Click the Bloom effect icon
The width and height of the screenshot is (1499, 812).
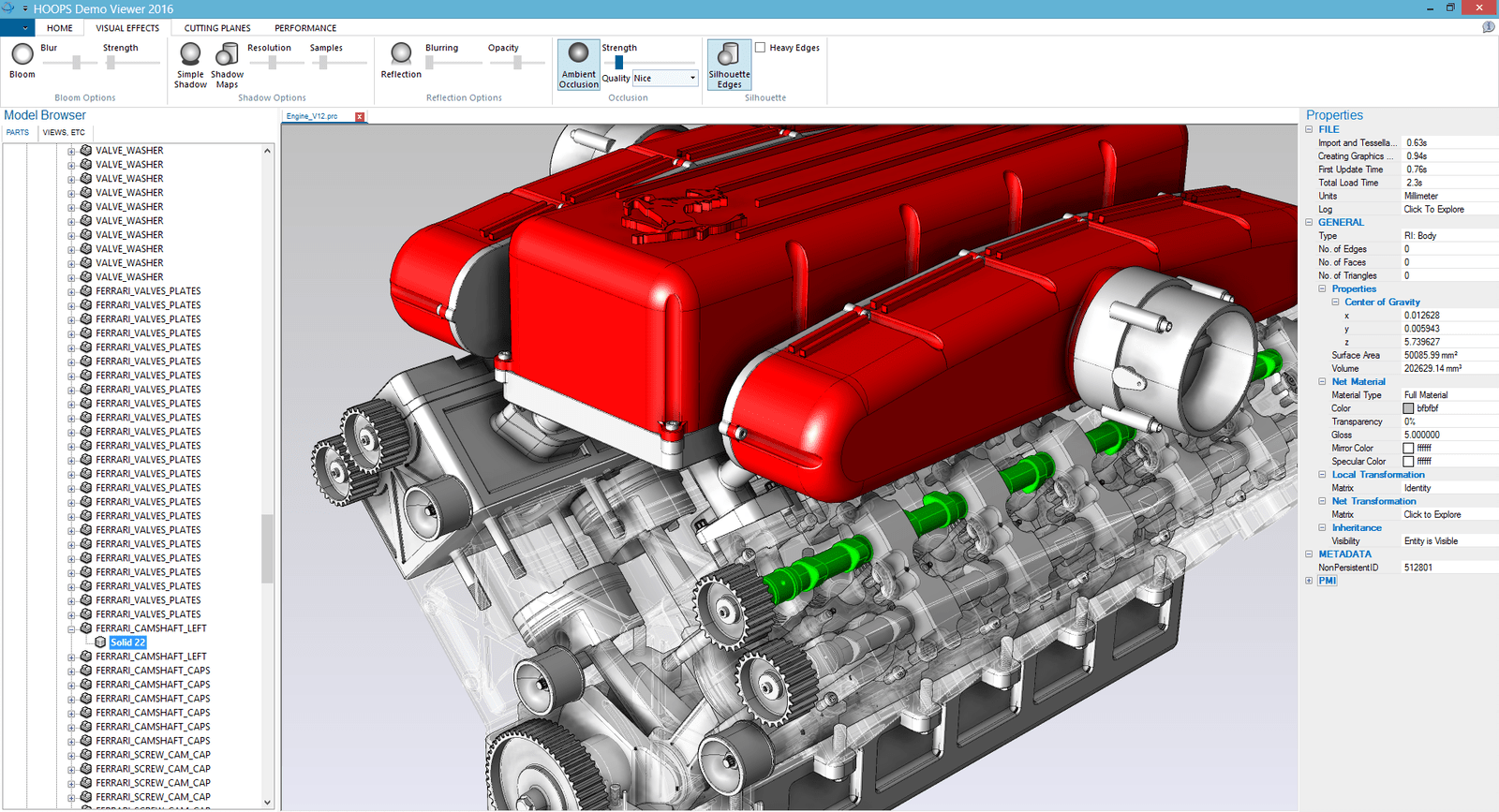pos(22,55)
